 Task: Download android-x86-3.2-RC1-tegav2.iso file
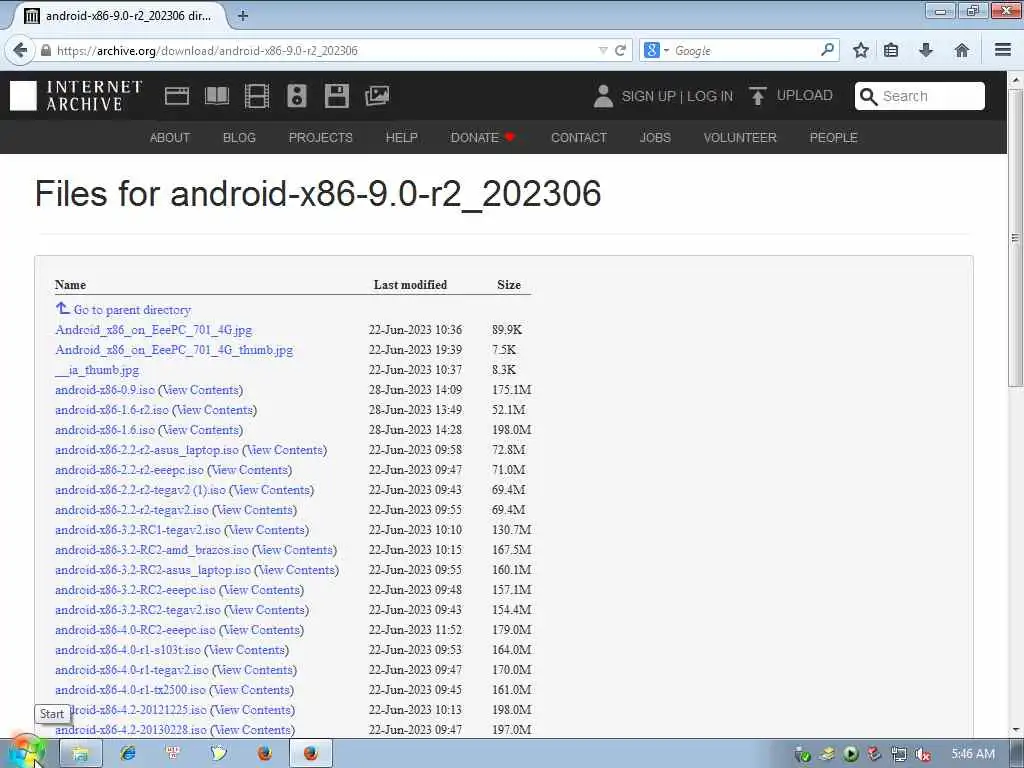click(138, 530)
